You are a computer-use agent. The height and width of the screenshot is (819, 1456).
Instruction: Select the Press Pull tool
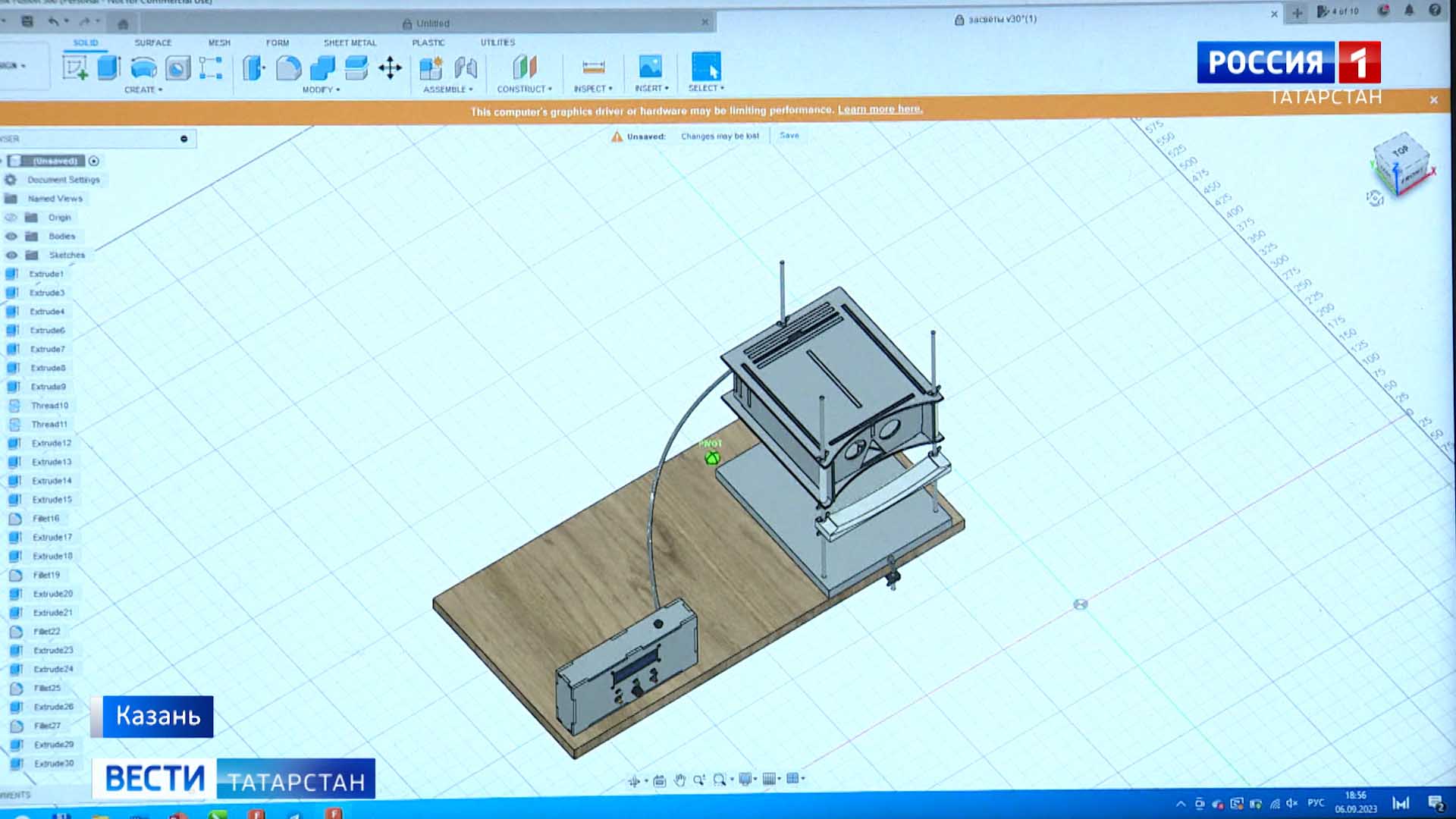[x=254, y=68]
